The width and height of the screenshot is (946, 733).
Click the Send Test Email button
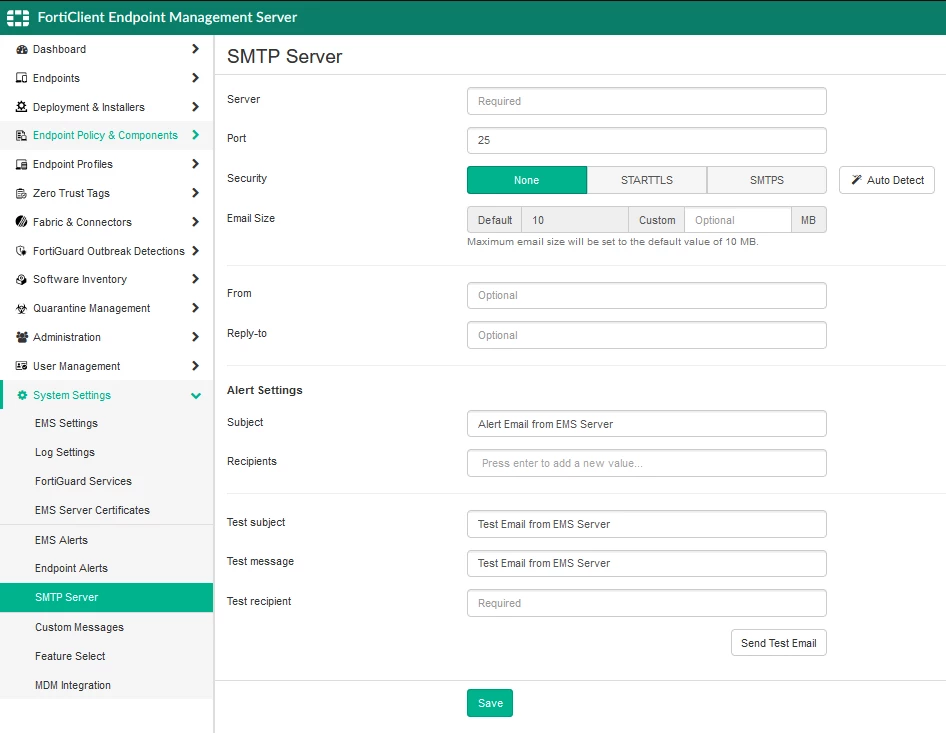[x=779, y=643]
